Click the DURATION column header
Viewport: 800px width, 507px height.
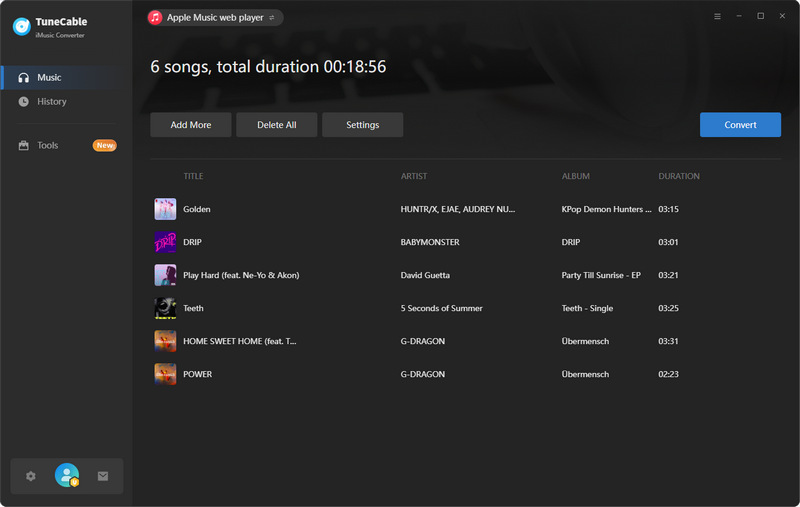click(x=678, y=177)
